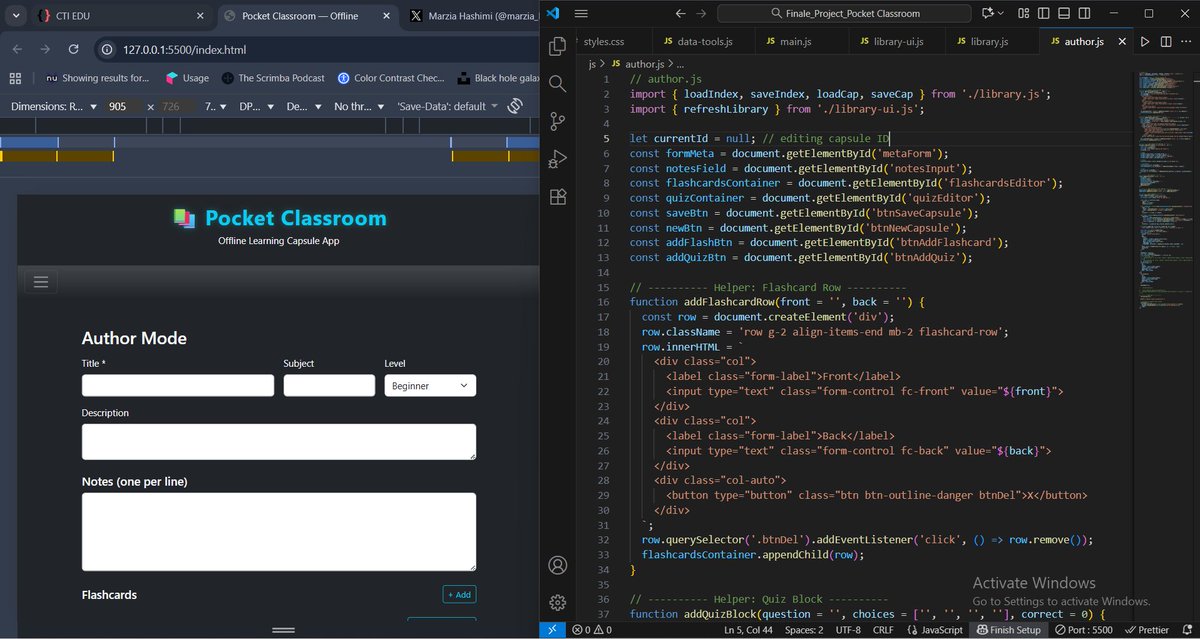Click the remote window status bar icon
Screen dimensions: 1200x639
pos(552,630)
